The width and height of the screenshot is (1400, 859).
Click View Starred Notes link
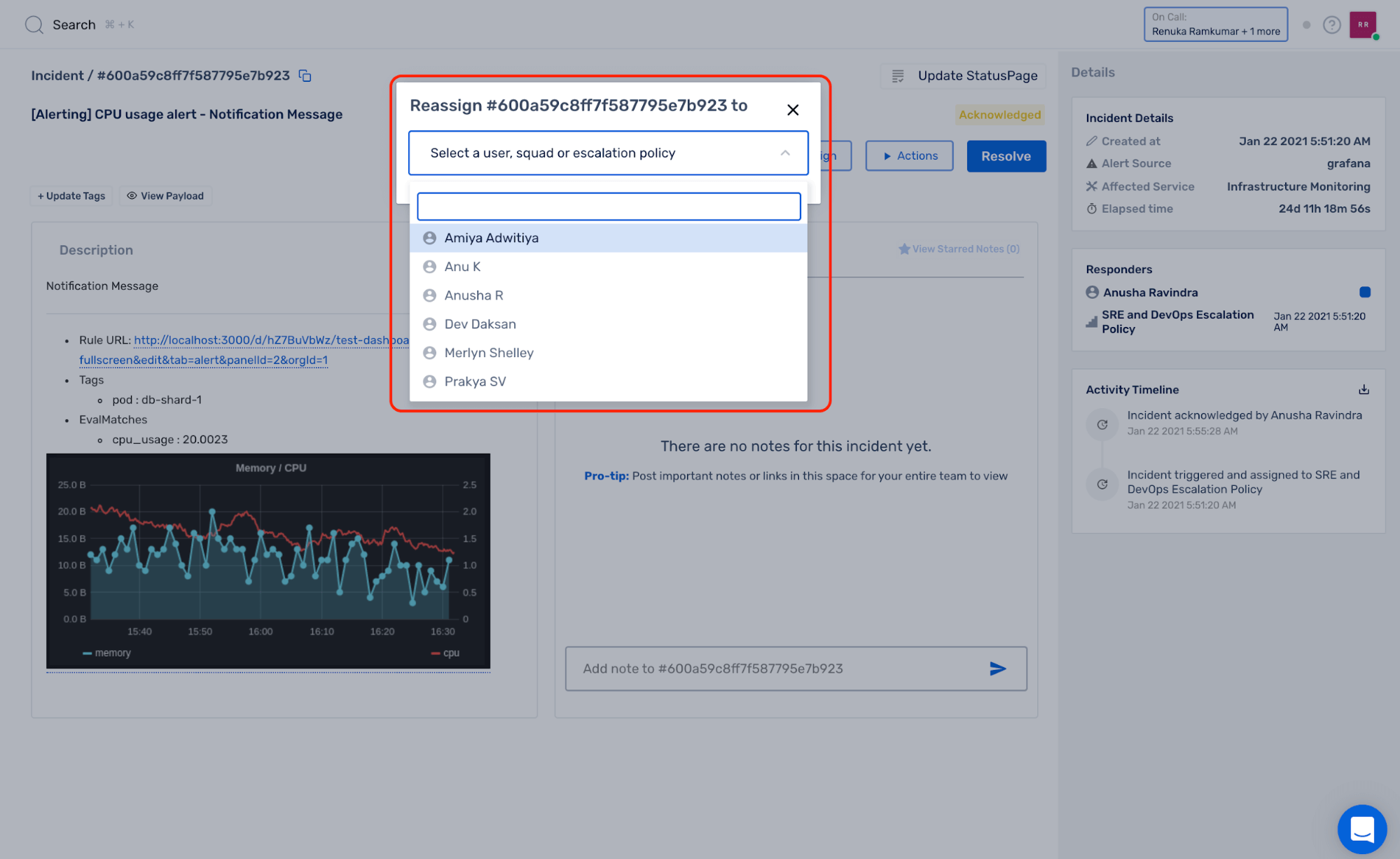click(x=959, y=249)
